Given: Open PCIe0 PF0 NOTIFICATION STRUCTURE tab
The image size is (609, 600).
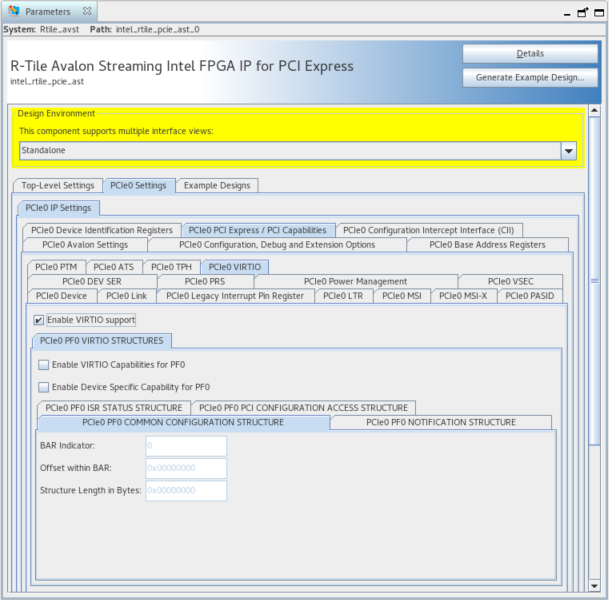Looking at the screenshot, I should pos(441,423).
